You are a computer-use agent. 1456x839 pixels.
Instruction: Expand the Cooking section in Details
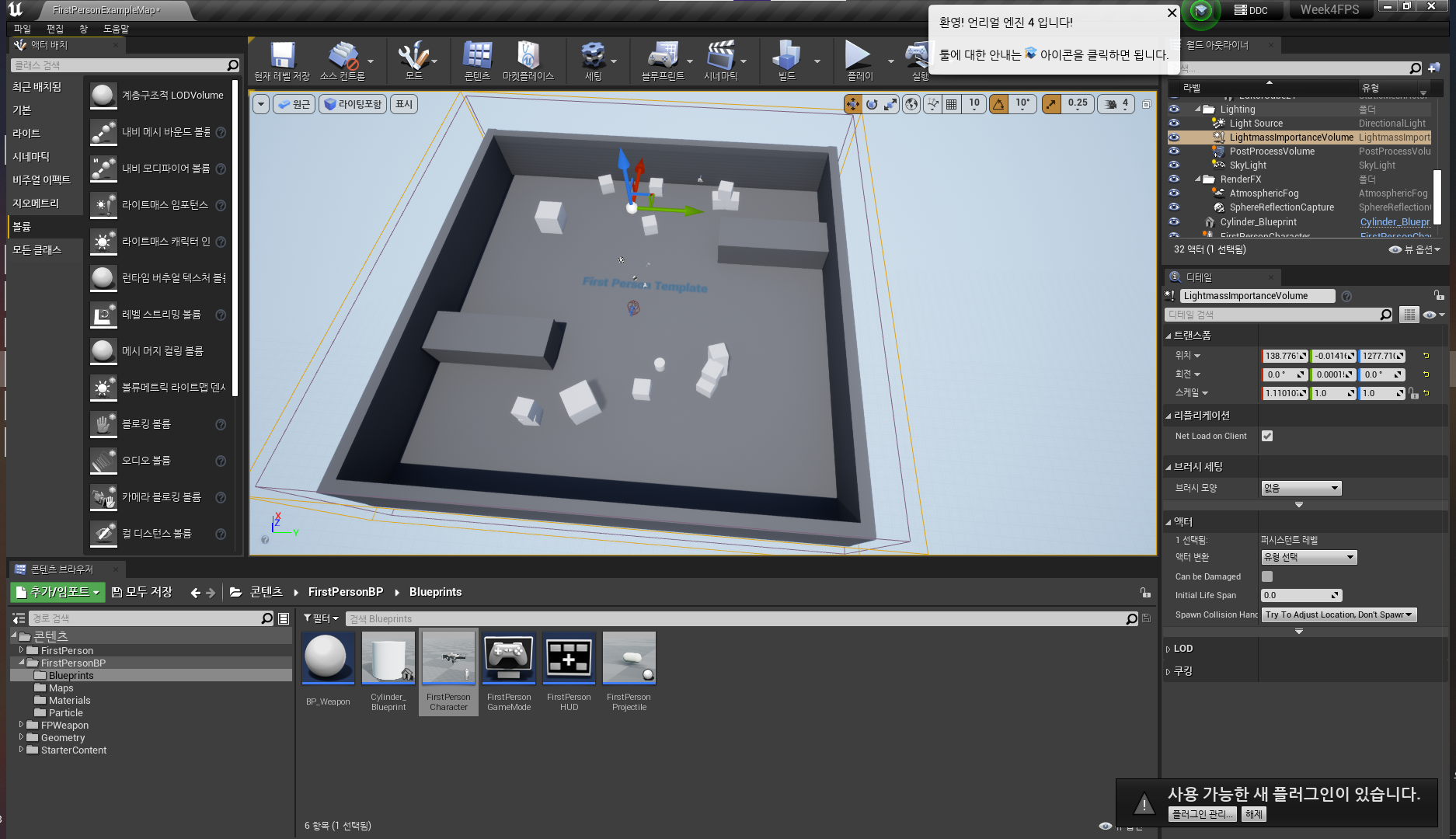point(1168,671)
